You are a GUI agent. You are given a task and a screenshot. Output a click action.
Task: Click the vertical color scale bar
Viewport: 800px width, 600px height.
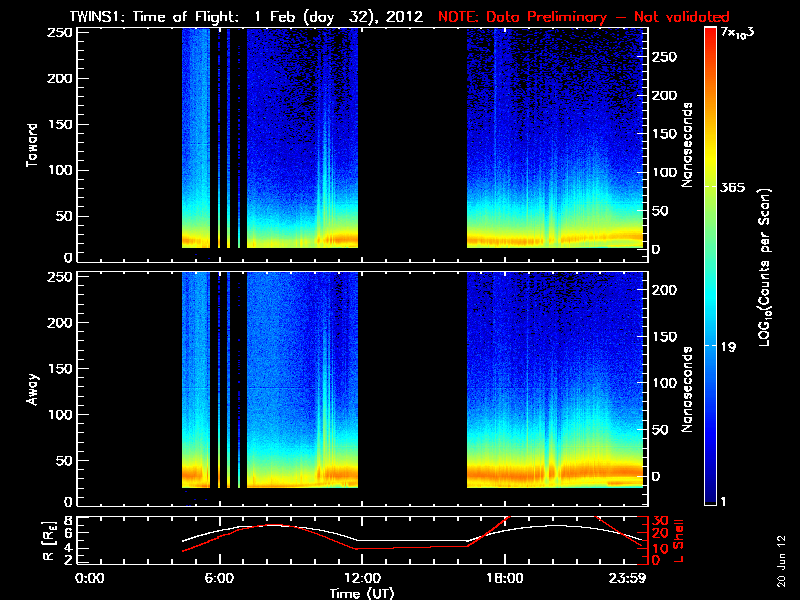click(711, 266)
